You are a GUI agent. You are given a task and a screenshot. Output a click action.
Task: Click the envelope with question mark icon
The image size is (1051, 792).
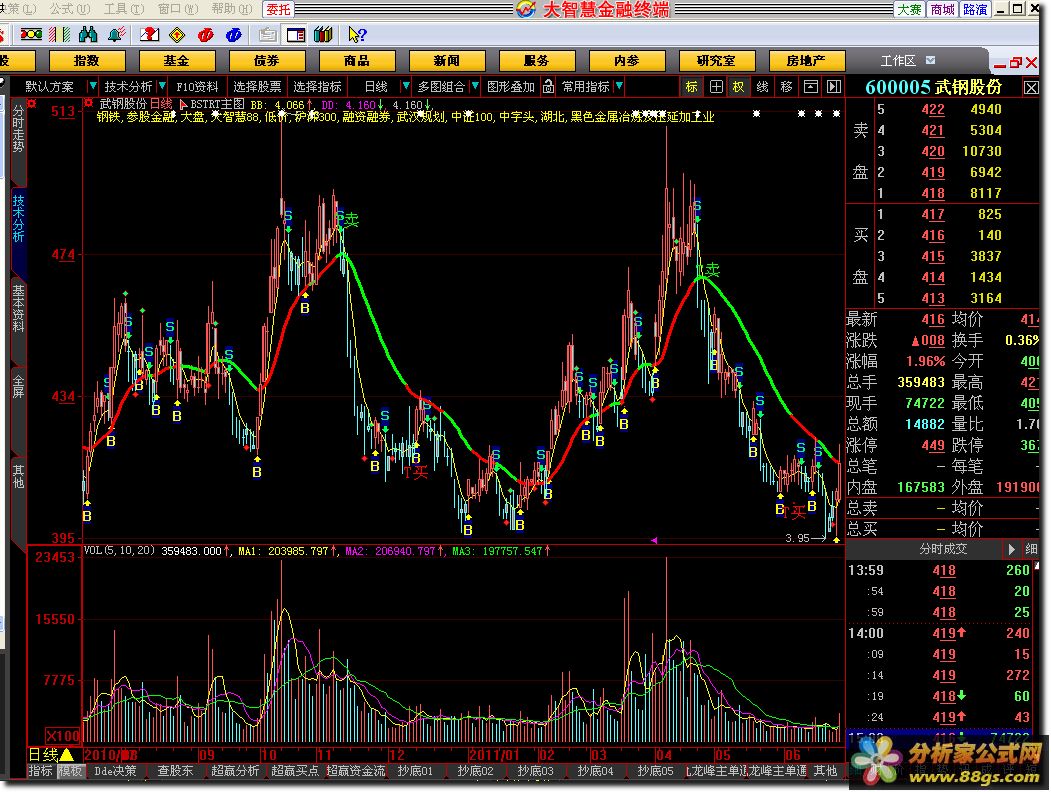pos(149,34)
